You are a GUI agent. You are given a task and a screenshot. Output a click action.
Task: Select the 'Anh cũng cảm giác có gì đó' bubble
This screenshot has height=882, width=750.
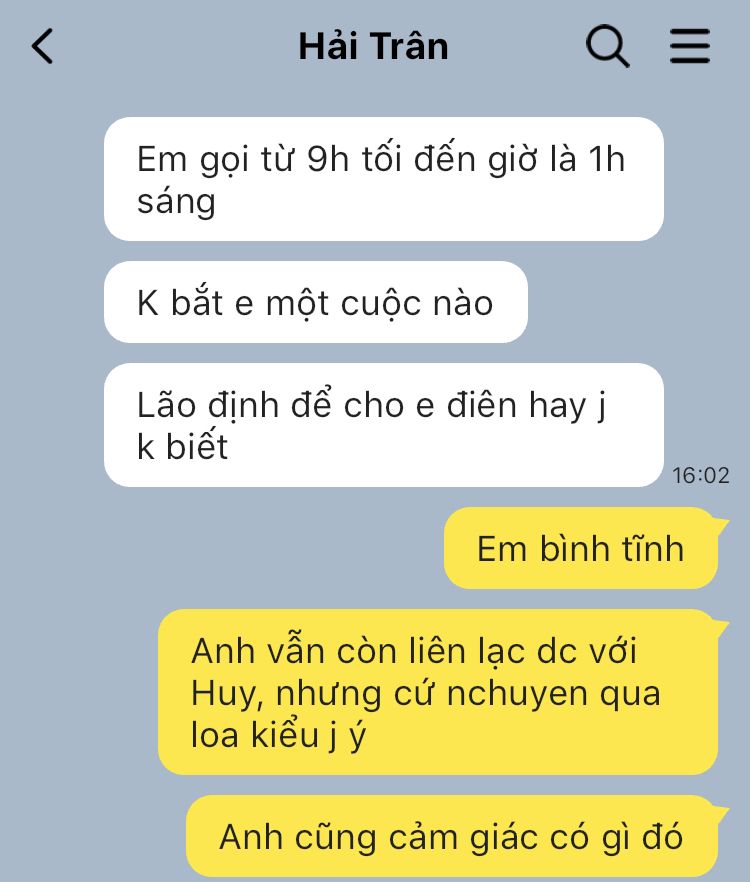coord(452,836)
